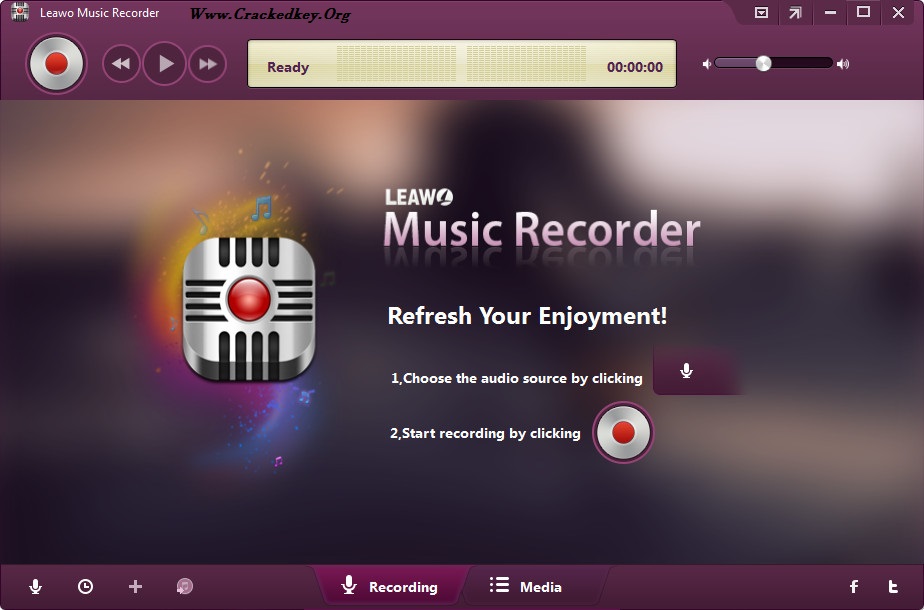Click the rewind playback button
Image resolution: width=924 pixels, height=610 pixels.
121,64
